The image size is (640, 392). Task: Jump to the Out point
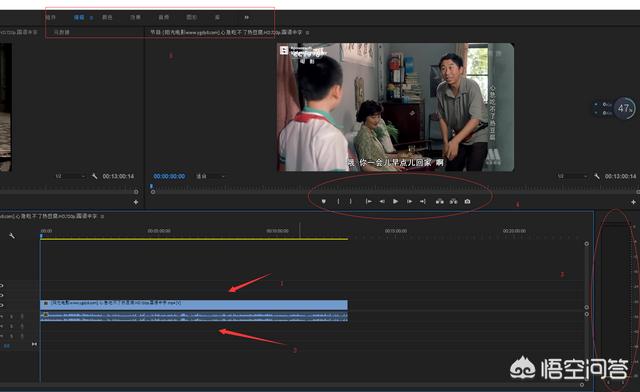[x=423, y=201]
